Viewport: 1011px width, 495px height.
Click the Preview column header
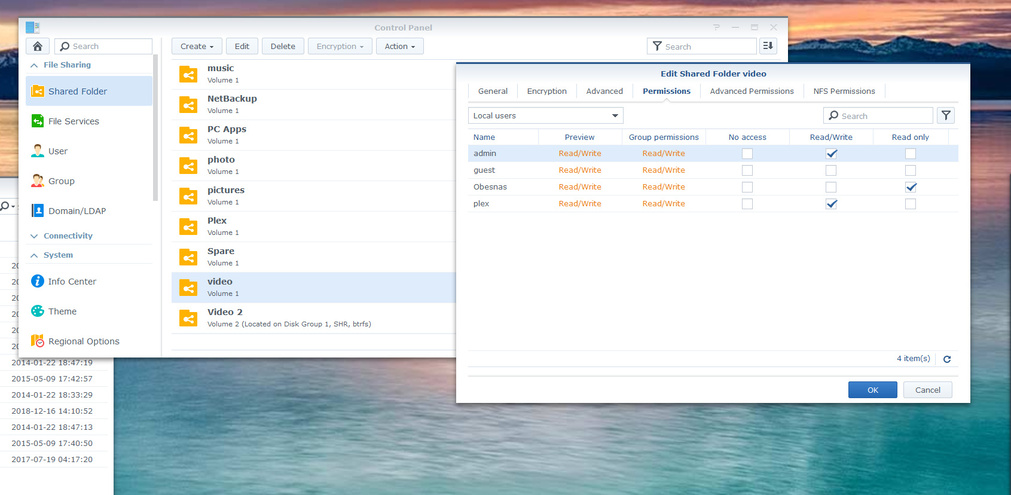pos(580,137)
